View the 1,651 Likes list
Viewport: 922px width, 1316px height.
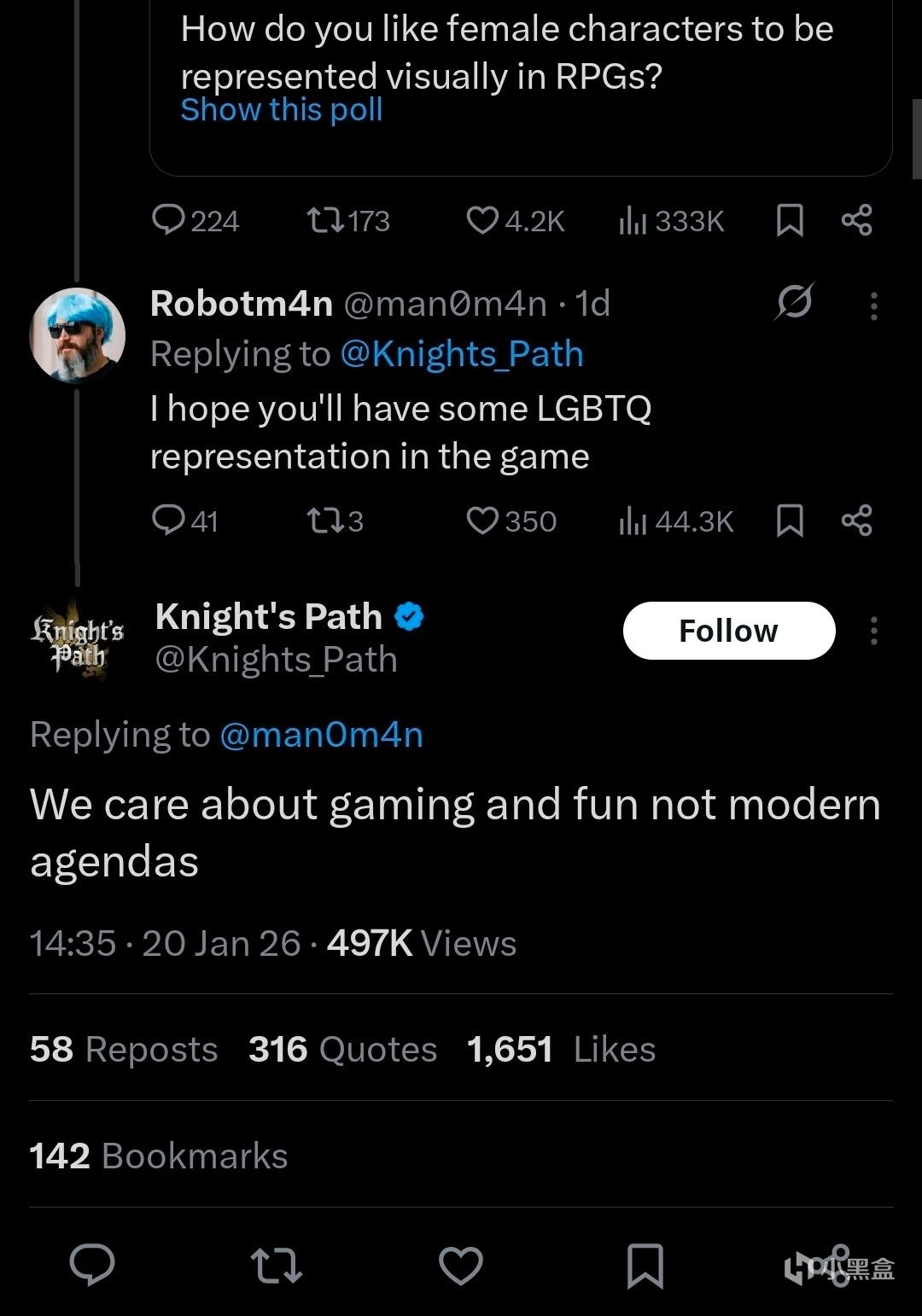[561, 1049]
